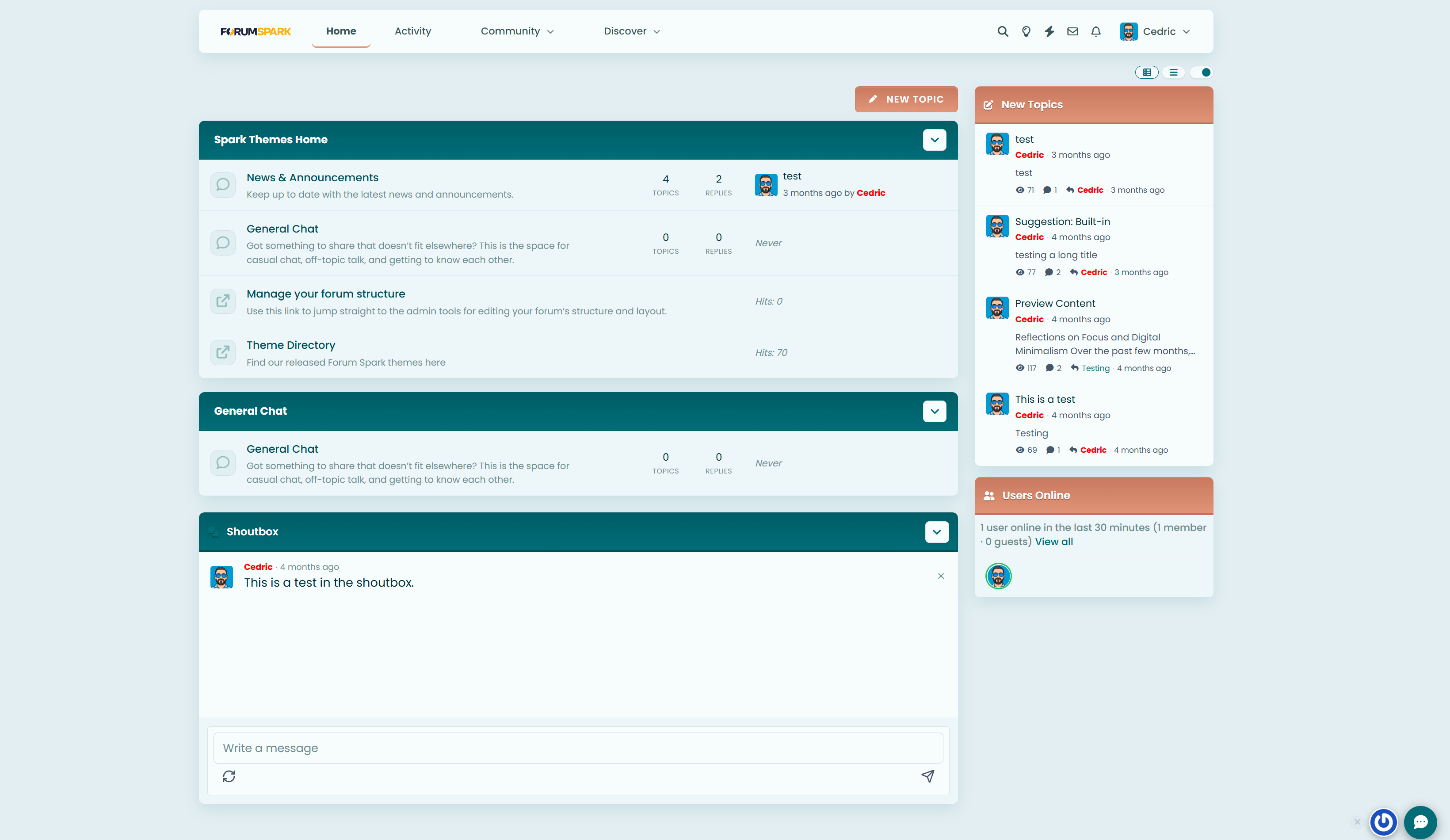Switch to table forum view icon

(1147, 72)
